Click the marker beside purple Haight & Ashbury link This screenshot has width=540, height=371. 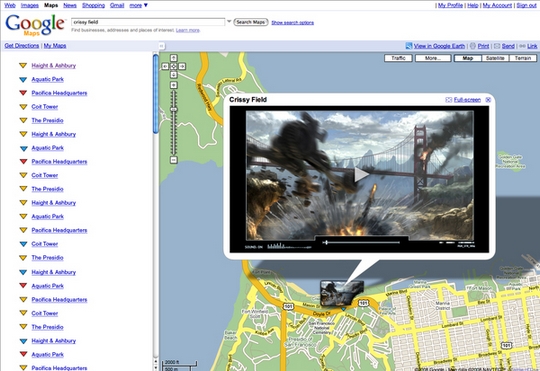pyautogui.click(x=23, y=65)
